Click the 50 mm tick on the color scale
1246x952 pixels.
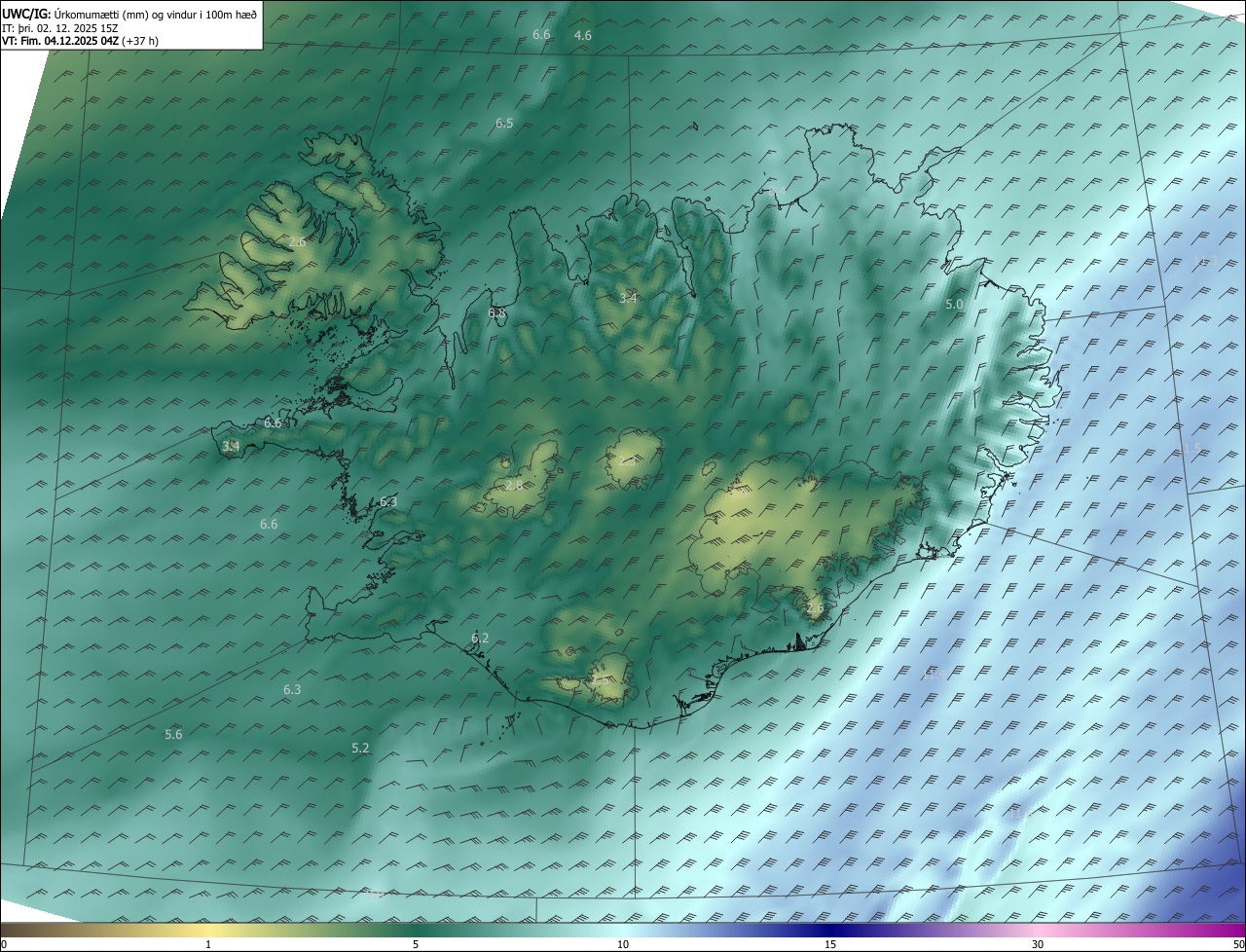coord(1238,944)
